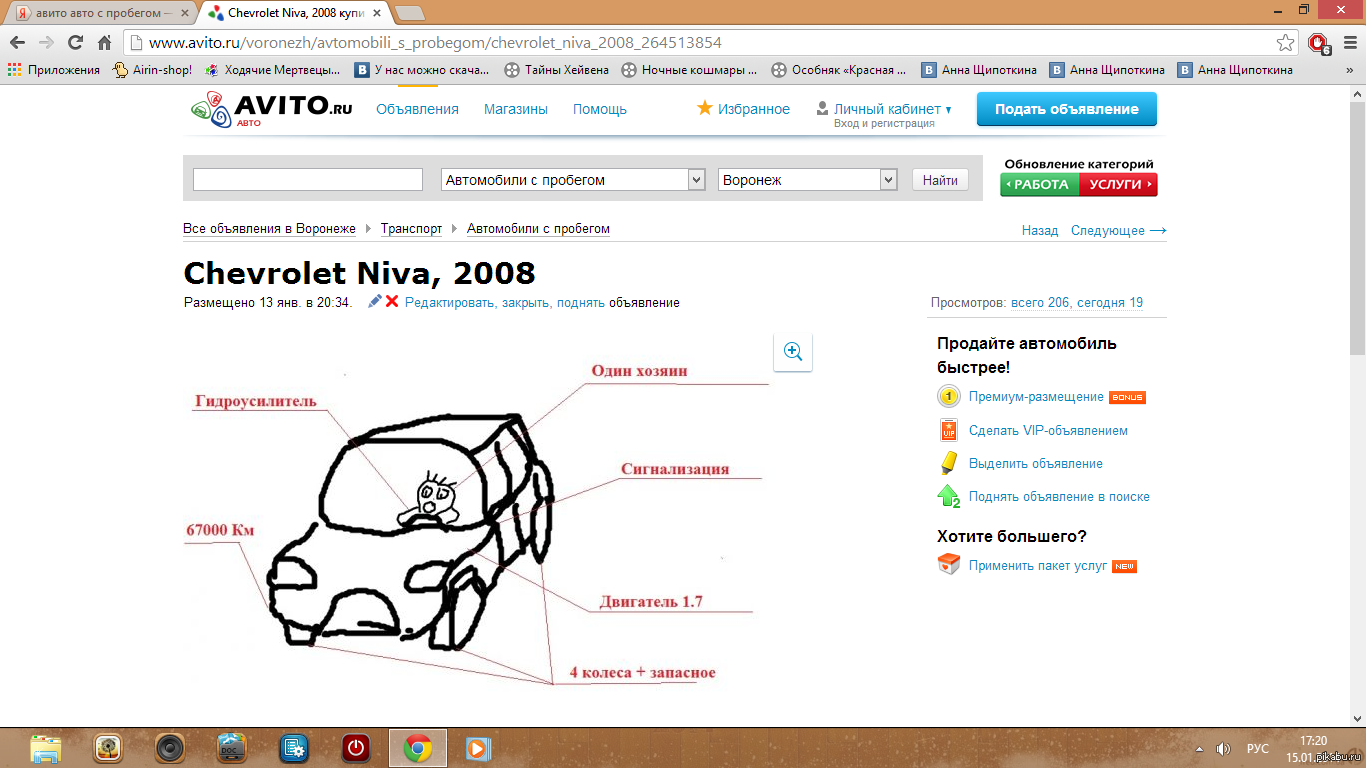
Task: Open the file explorer taskbar icon
Action: [46, 748]
